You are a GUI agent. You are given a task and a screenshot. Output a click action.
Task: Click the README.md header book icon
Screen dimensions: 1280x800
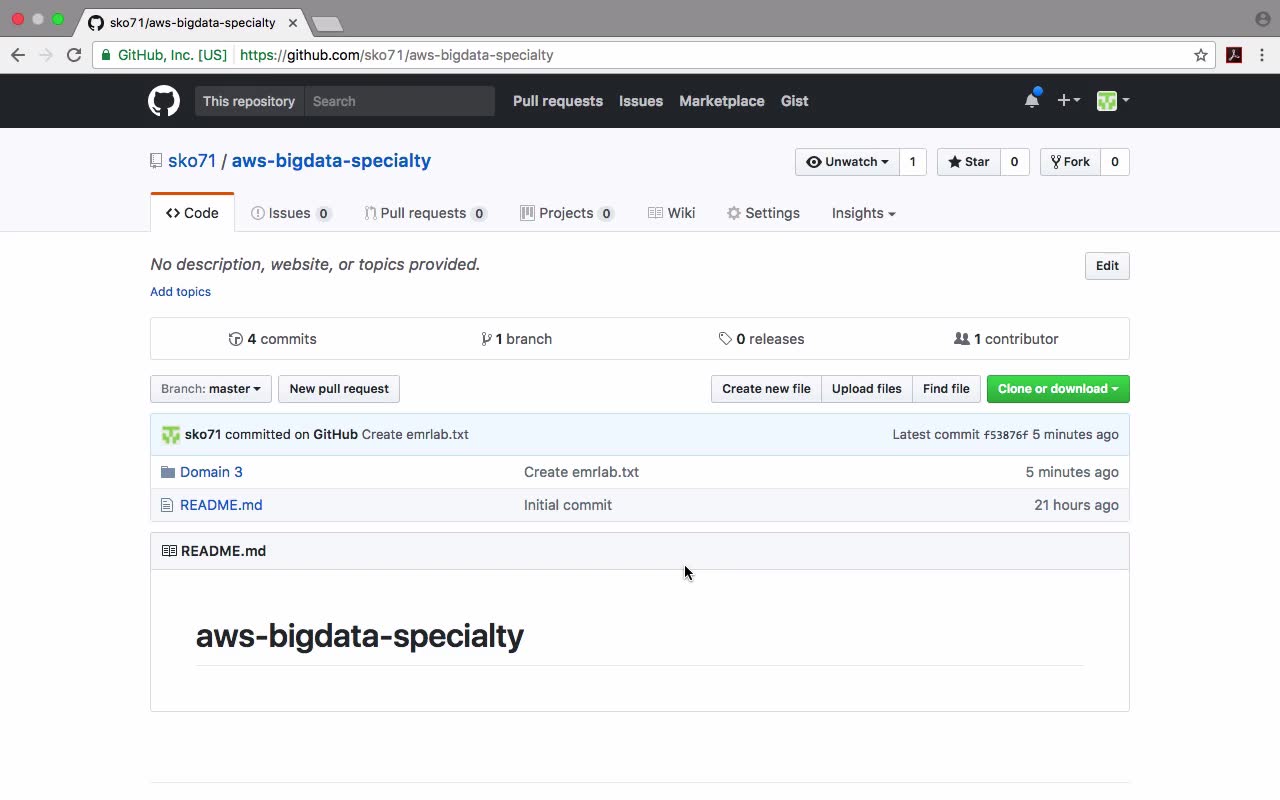click(169, 551)
